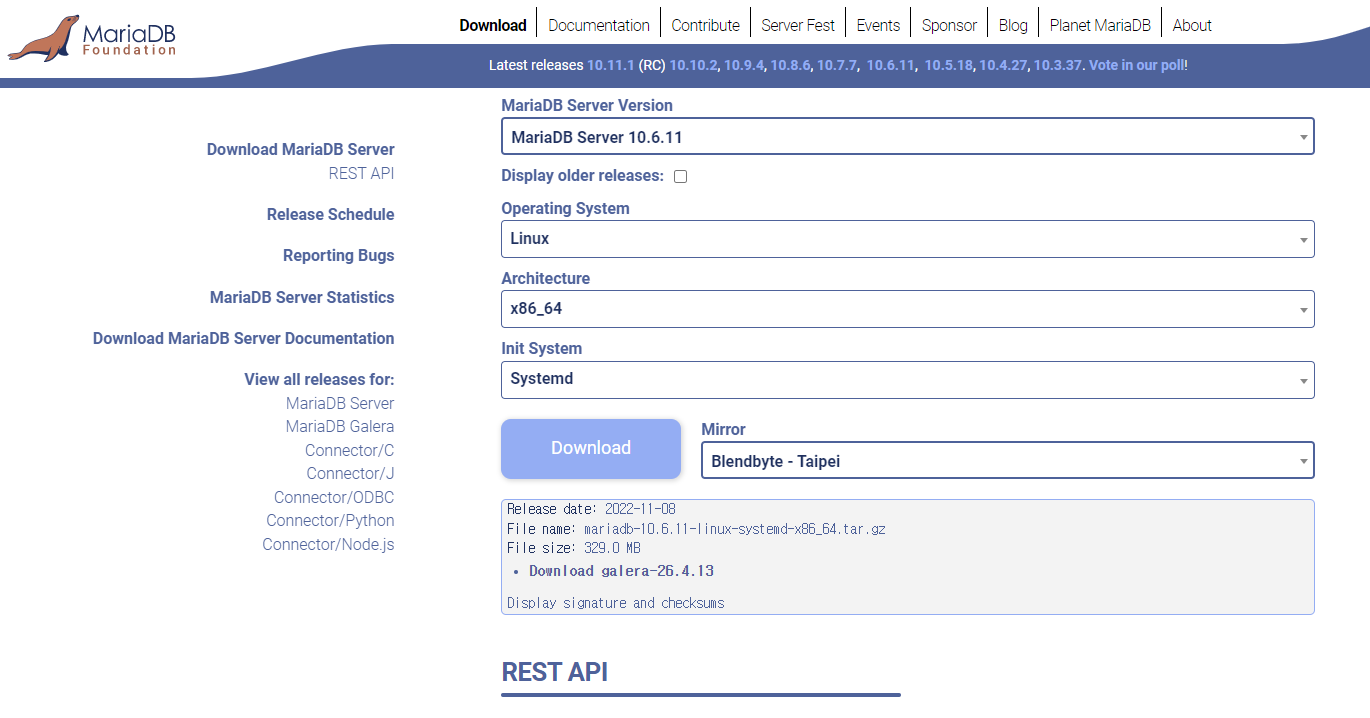Open the Download menu item
The image size is (1370, 718).
493,25
